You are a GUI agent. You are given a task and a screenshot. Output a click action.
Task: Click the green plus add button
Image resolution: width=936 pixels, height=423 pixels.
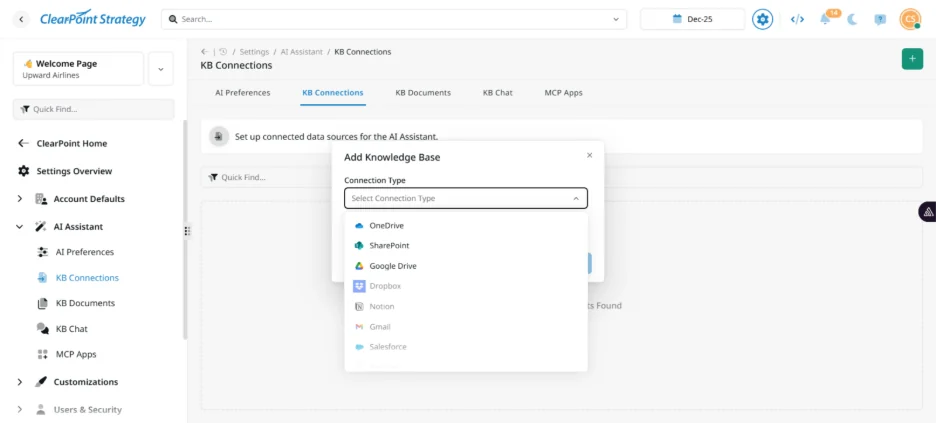tap(912, 58)
